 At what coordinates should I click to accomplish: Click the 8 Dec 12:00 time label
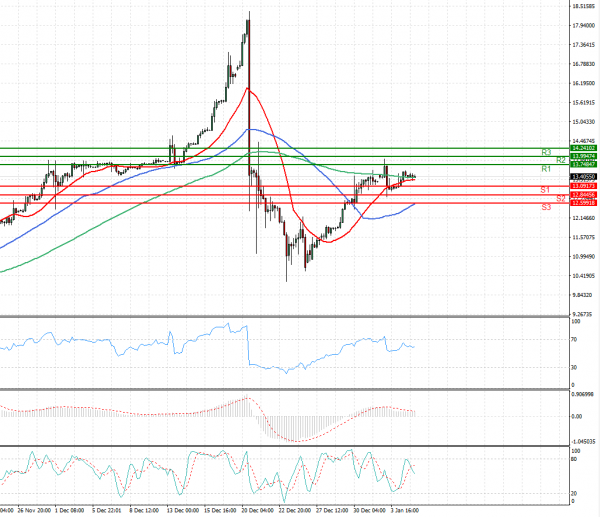pyautogui.click(x=144, y=510)
